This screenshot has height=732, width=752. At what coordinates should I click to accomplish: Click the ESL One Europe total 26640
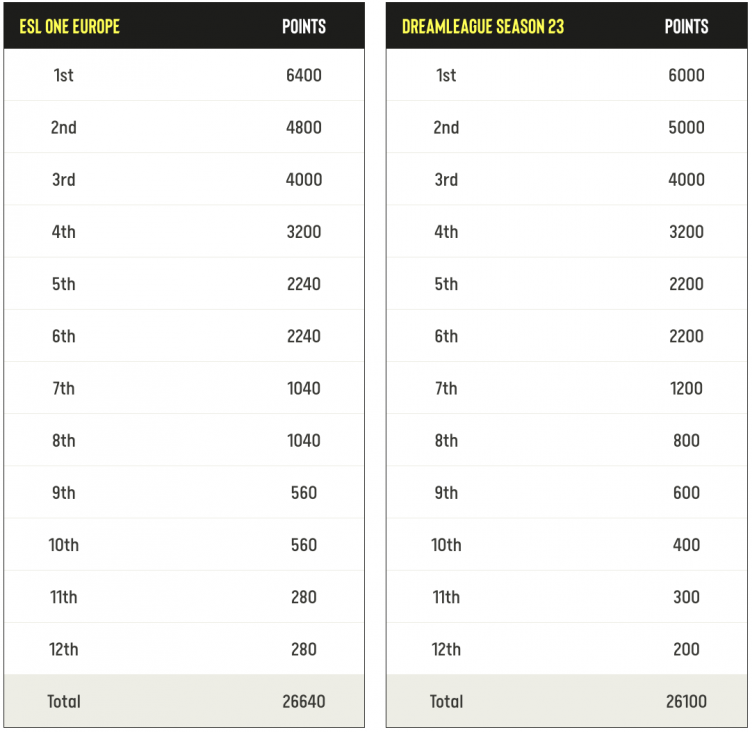click(x=304, y=701)
